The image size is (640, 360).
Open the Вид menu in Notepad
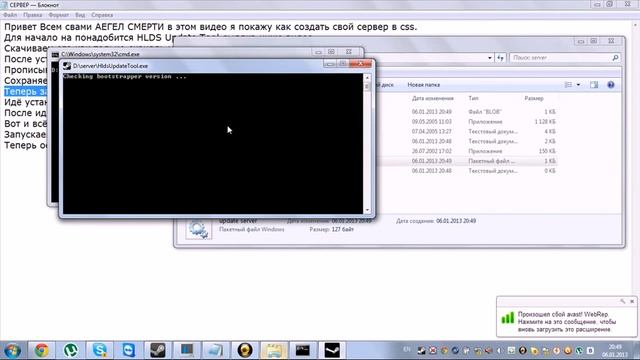(x=80, y=15)
